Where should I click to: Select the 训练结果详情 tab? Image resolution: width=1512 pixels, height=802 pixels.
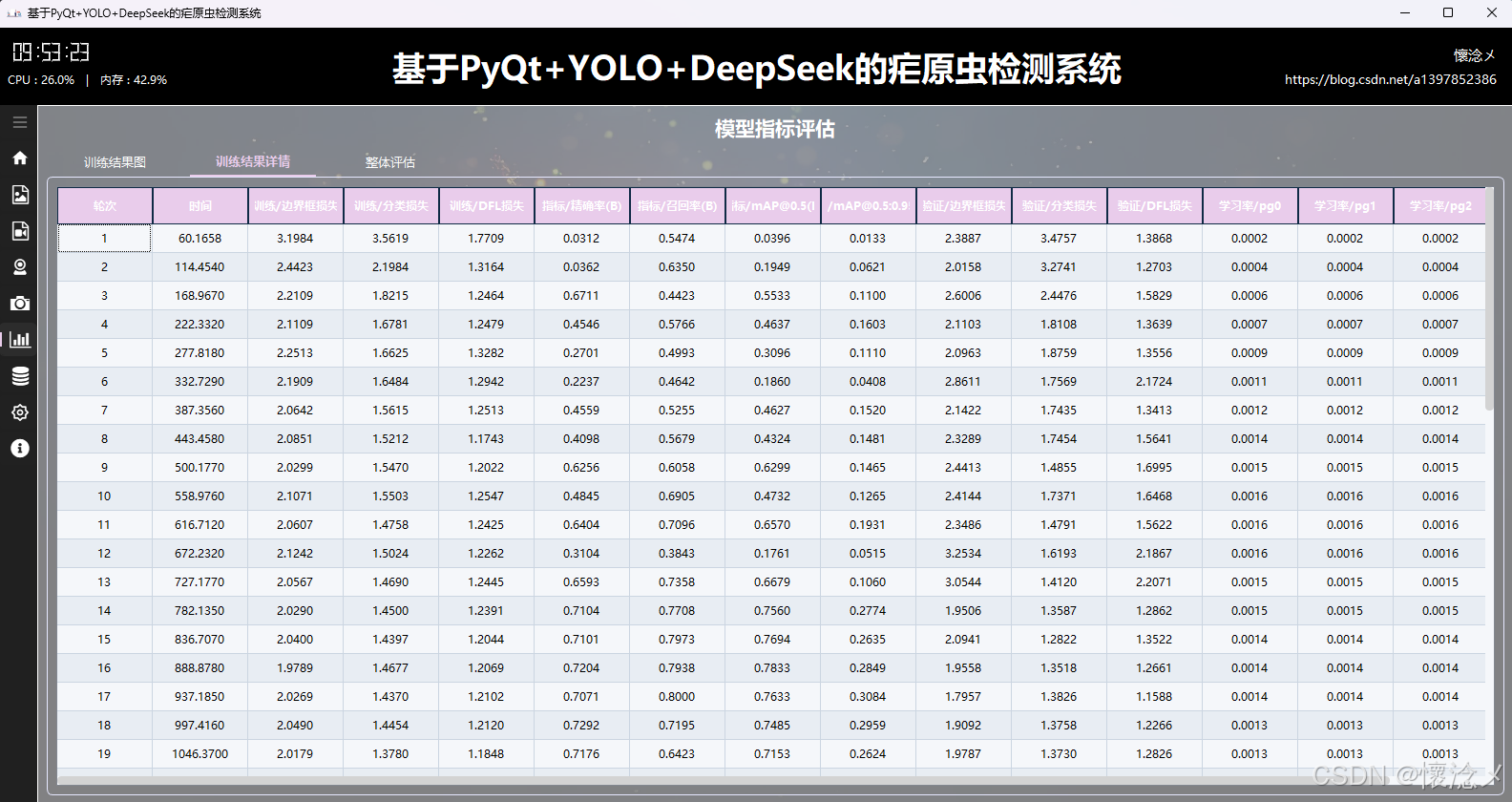pyautogui.click(x=253, y=161)
